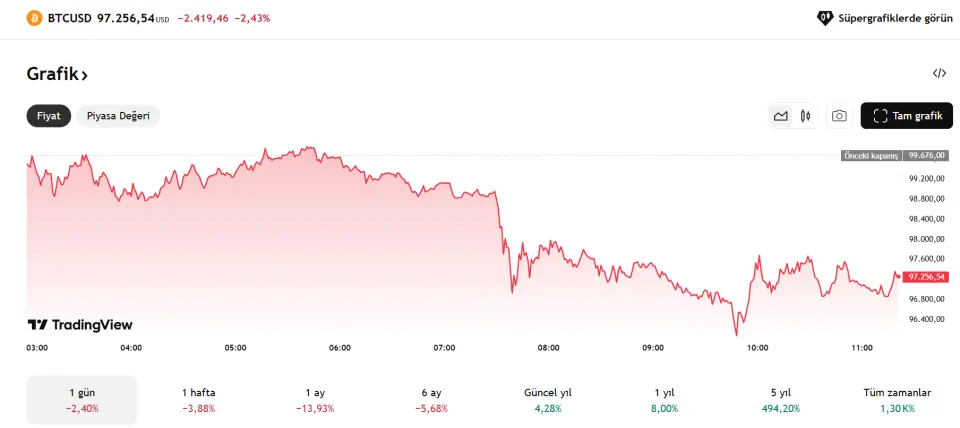Open the Tam grafik full chart button

coord(906,116)
